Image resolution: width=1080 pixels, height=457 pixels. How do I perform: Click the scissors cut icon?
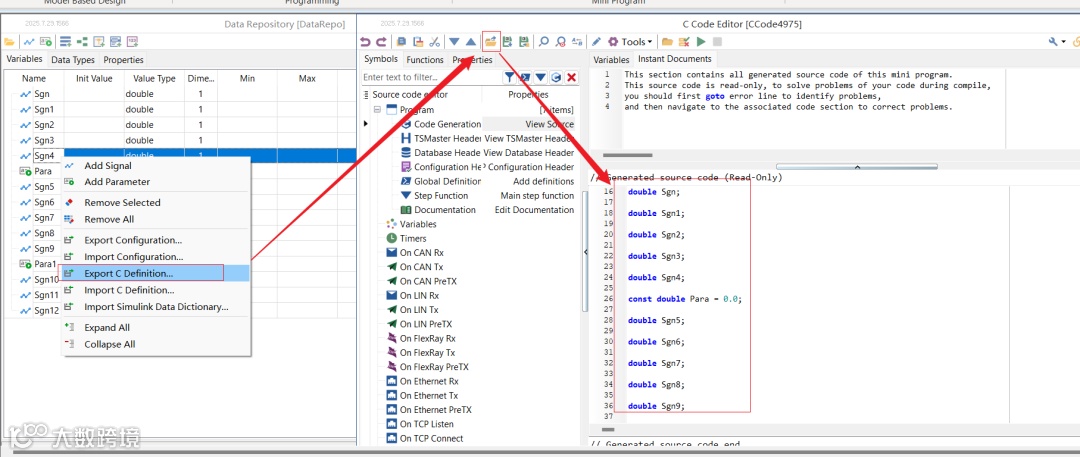click(435, 42)
